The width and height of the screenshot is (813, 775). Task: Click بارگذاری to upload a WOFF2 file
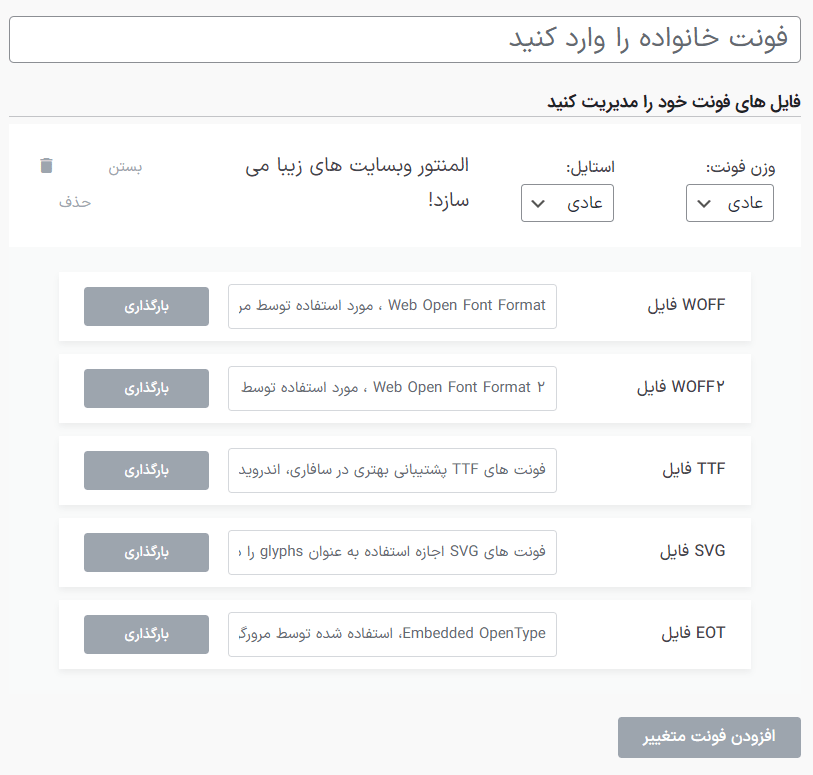point(146,388)
